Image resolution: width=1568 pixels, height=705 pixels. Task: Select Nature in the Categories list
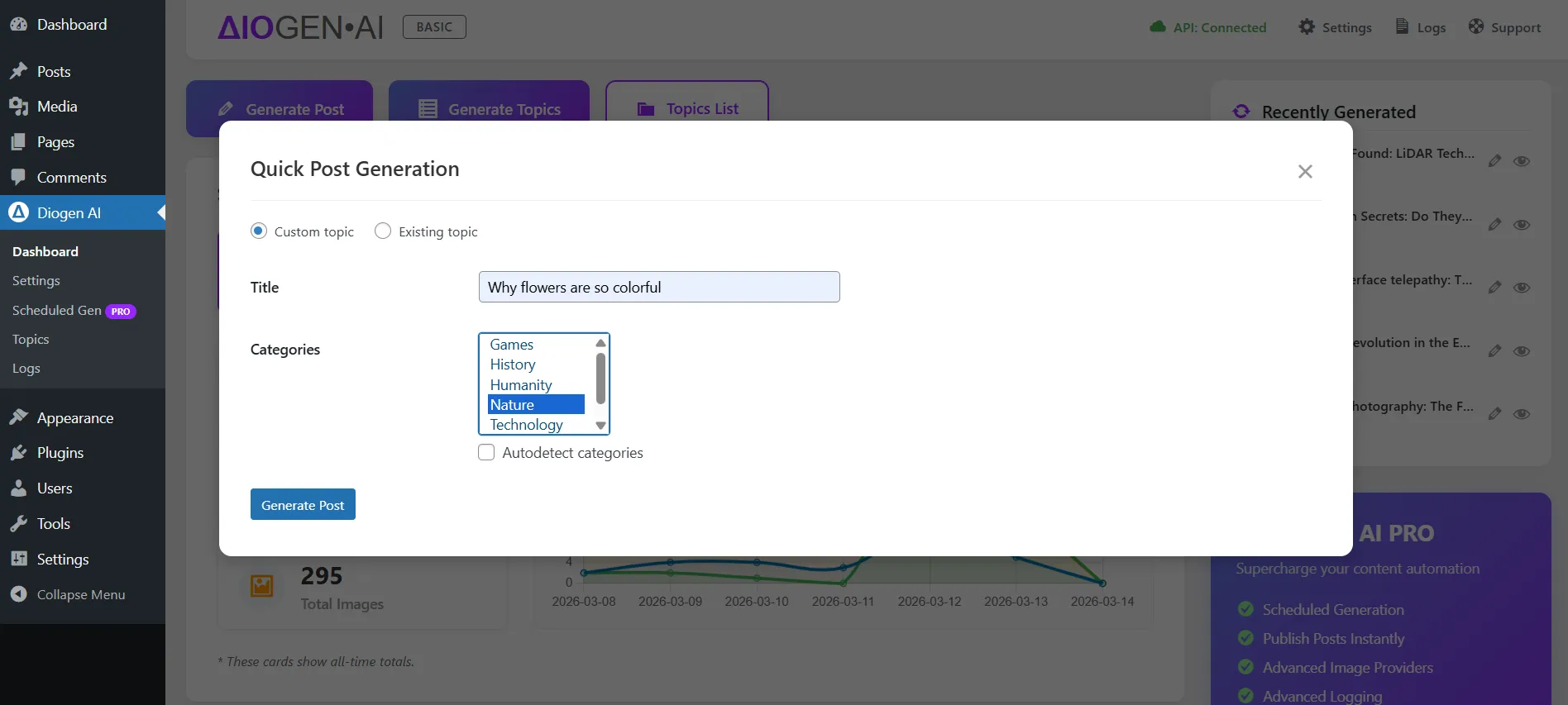(537, 405)
